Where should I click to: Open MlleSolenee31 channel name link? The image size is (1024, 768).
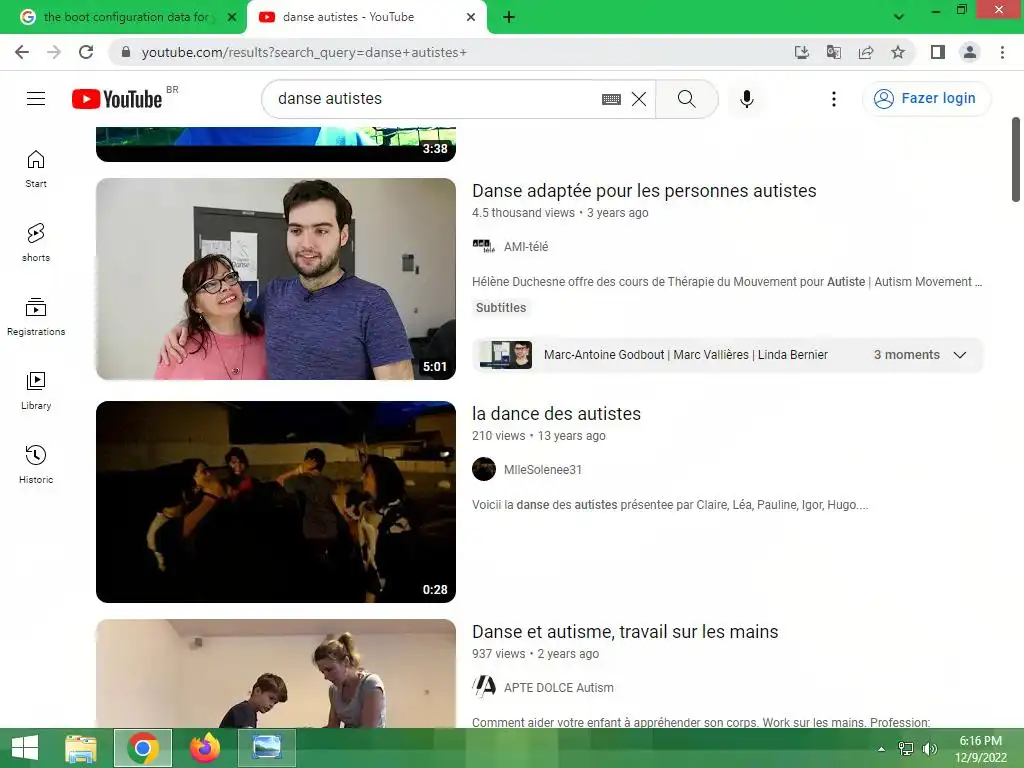tap(543, 470)
